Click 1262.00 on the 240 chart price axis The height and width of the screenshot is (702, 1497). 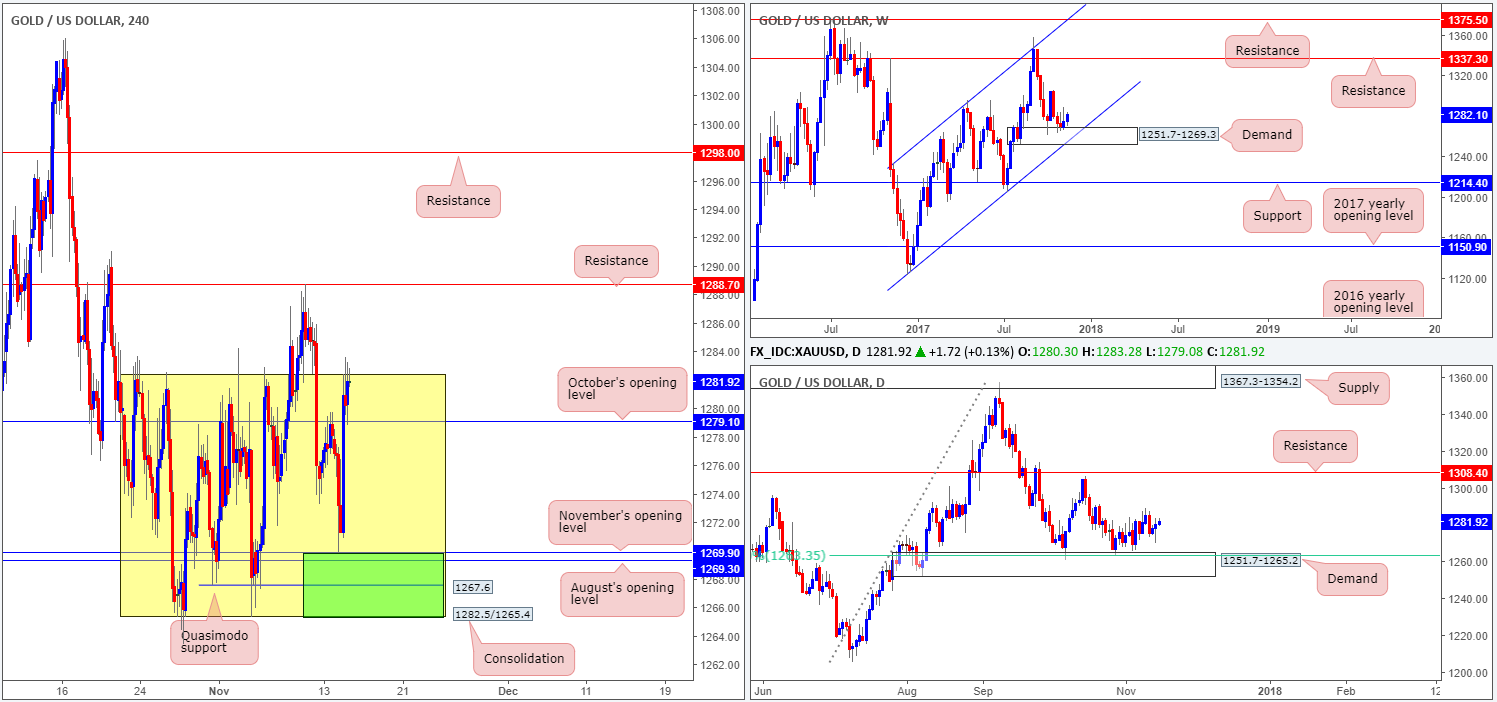720,665
